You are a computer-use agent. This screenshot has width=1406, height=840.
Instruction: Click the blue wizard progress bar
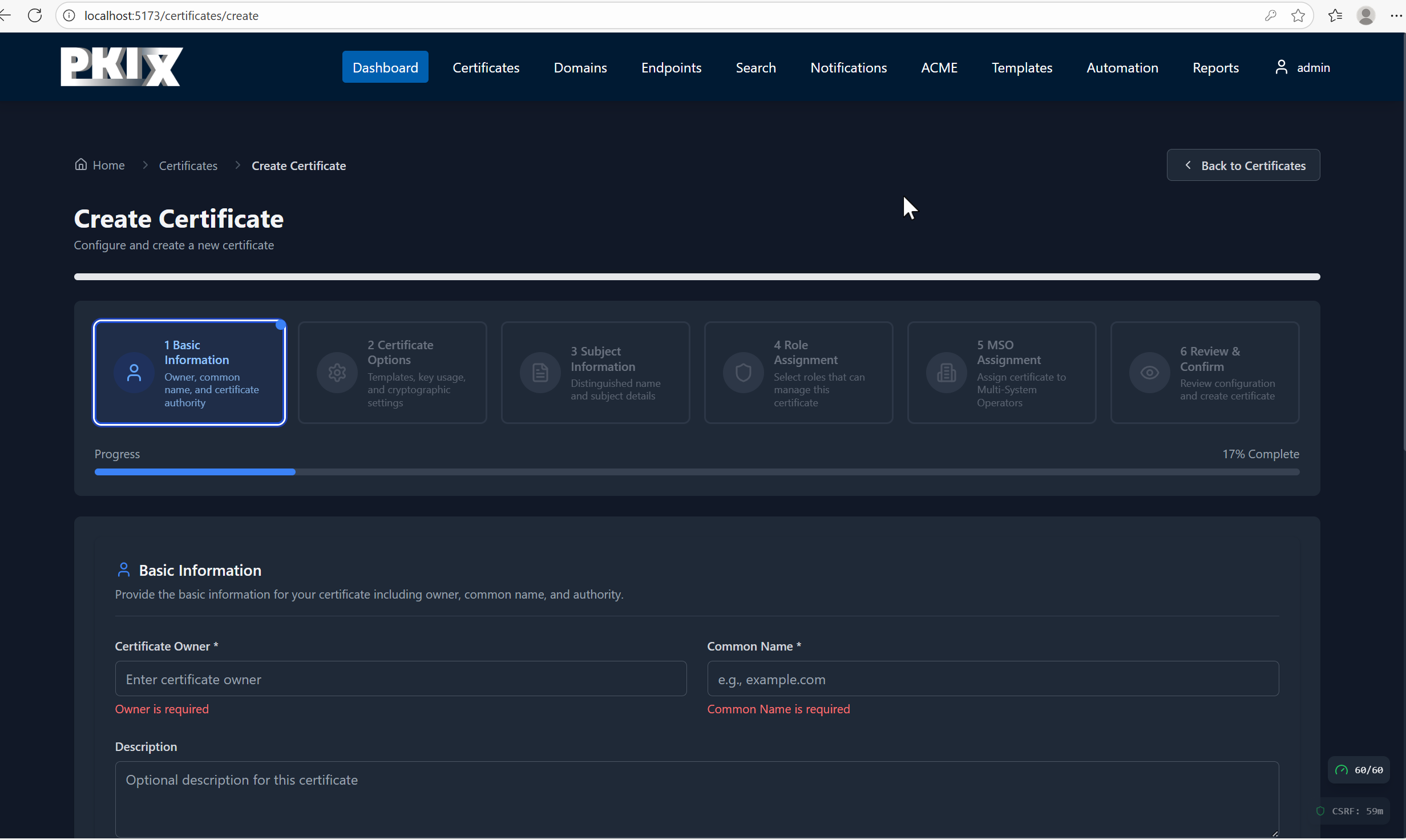[195, 472]
